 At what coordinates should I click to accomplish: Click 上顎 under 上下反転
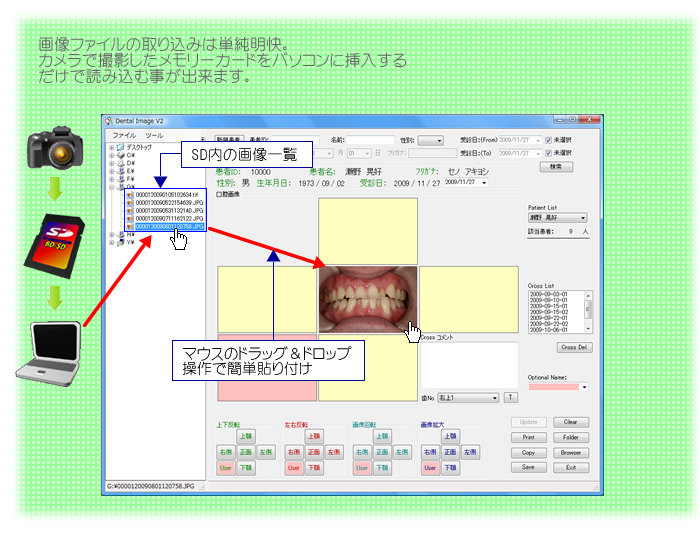(x=246, y=436)
